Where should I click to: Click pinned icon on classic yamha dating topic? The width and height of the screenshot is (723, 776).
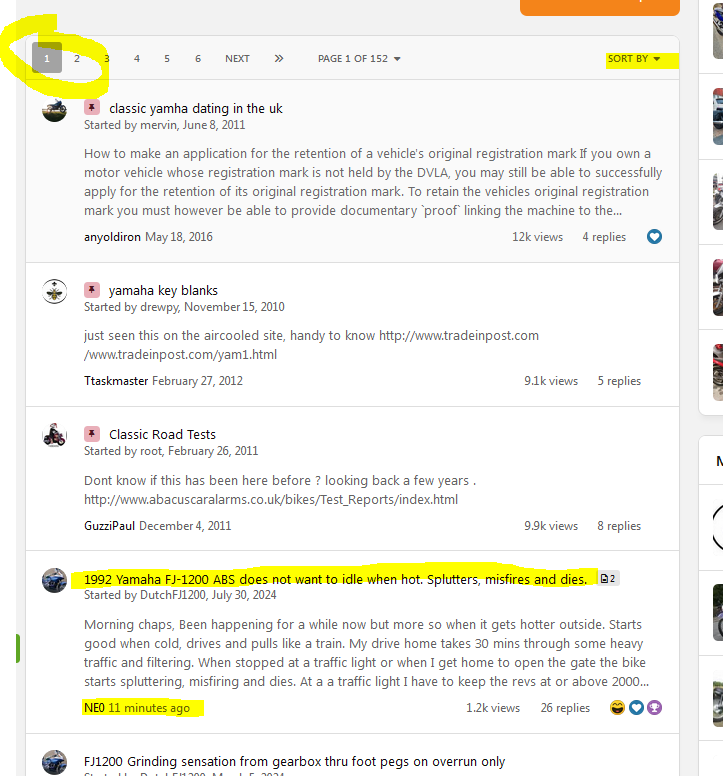coord(92,107)
